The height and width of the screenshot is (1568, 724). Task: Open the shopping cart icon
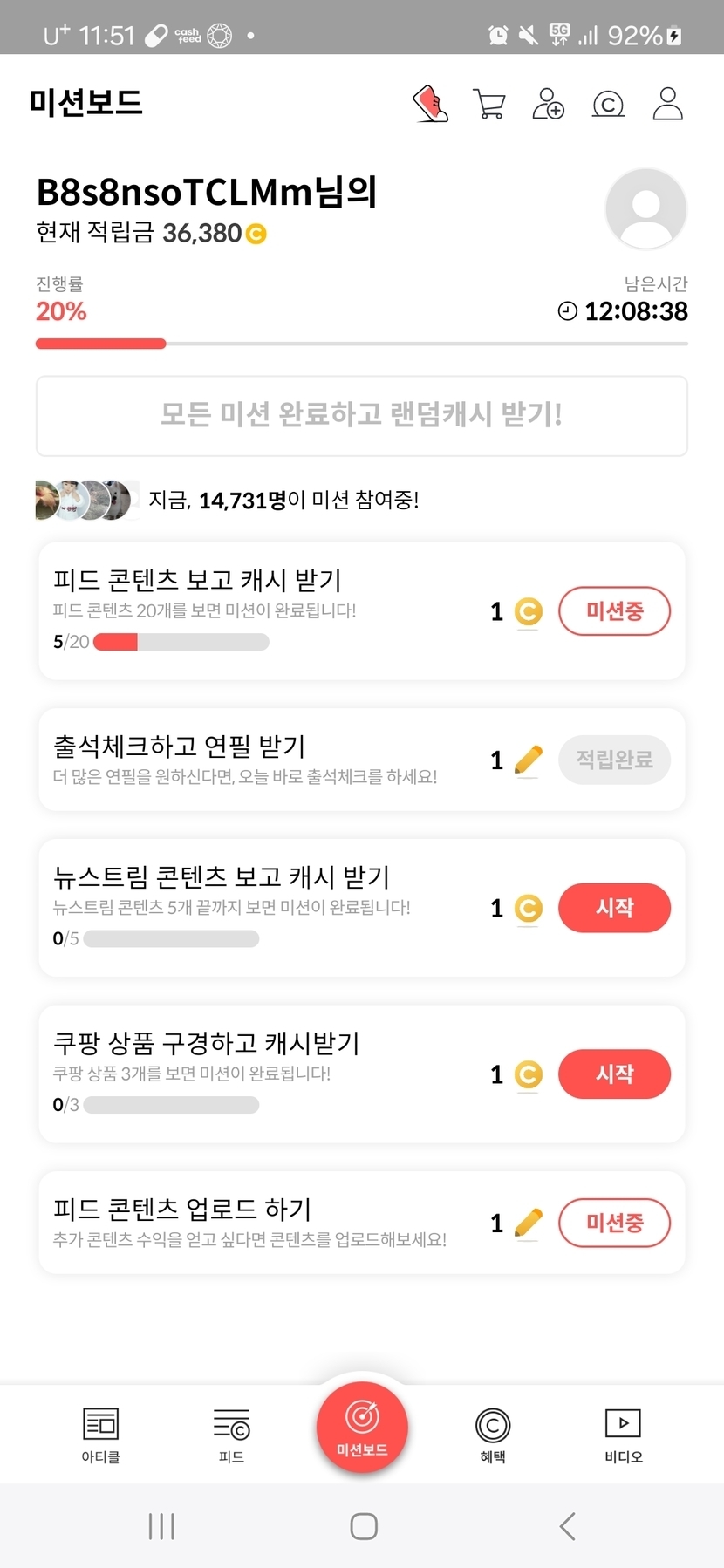click(488, 104)
